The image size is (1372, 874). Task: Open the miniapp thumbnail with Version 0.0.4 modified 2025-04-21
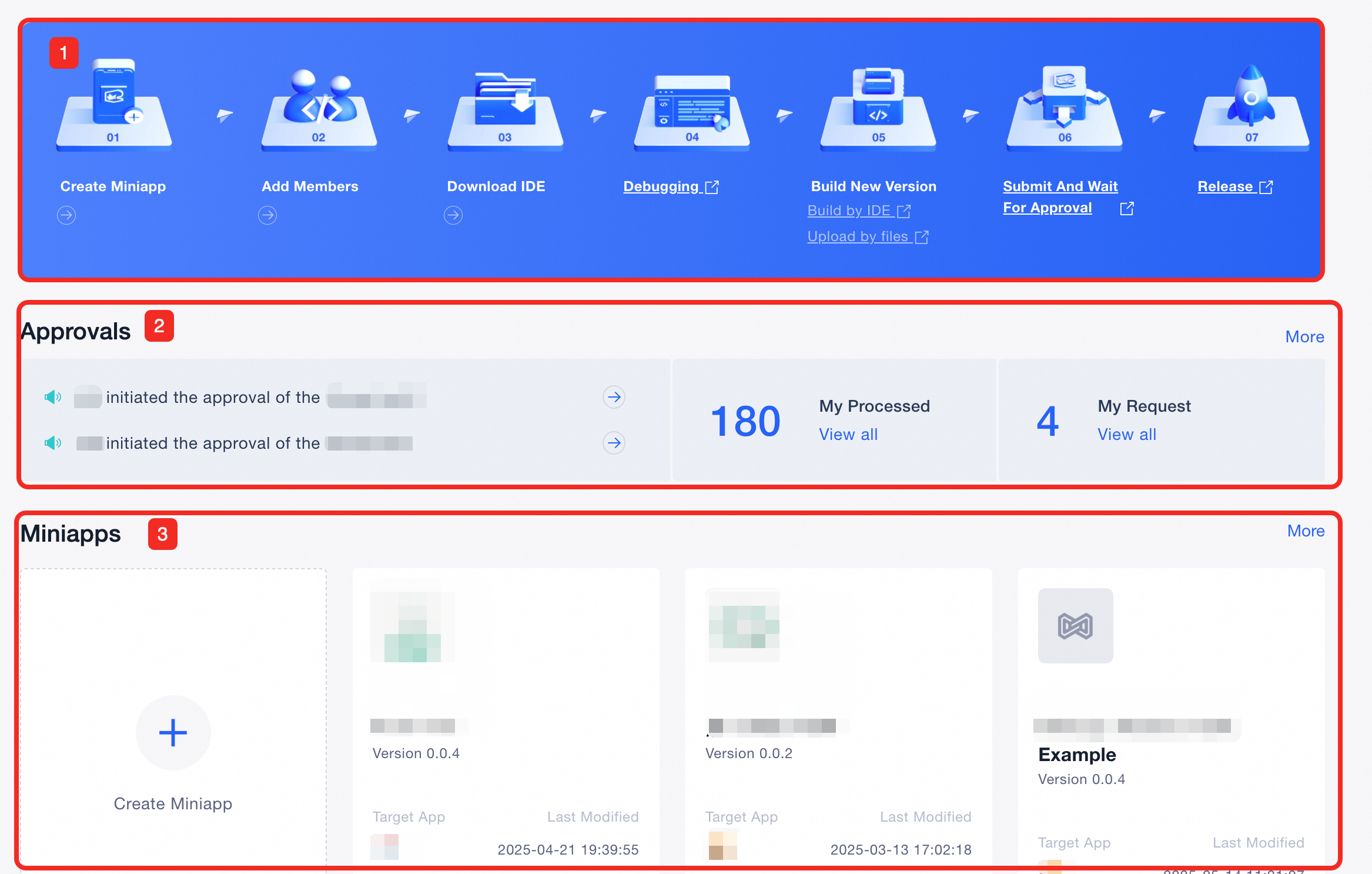coord(413,625)
